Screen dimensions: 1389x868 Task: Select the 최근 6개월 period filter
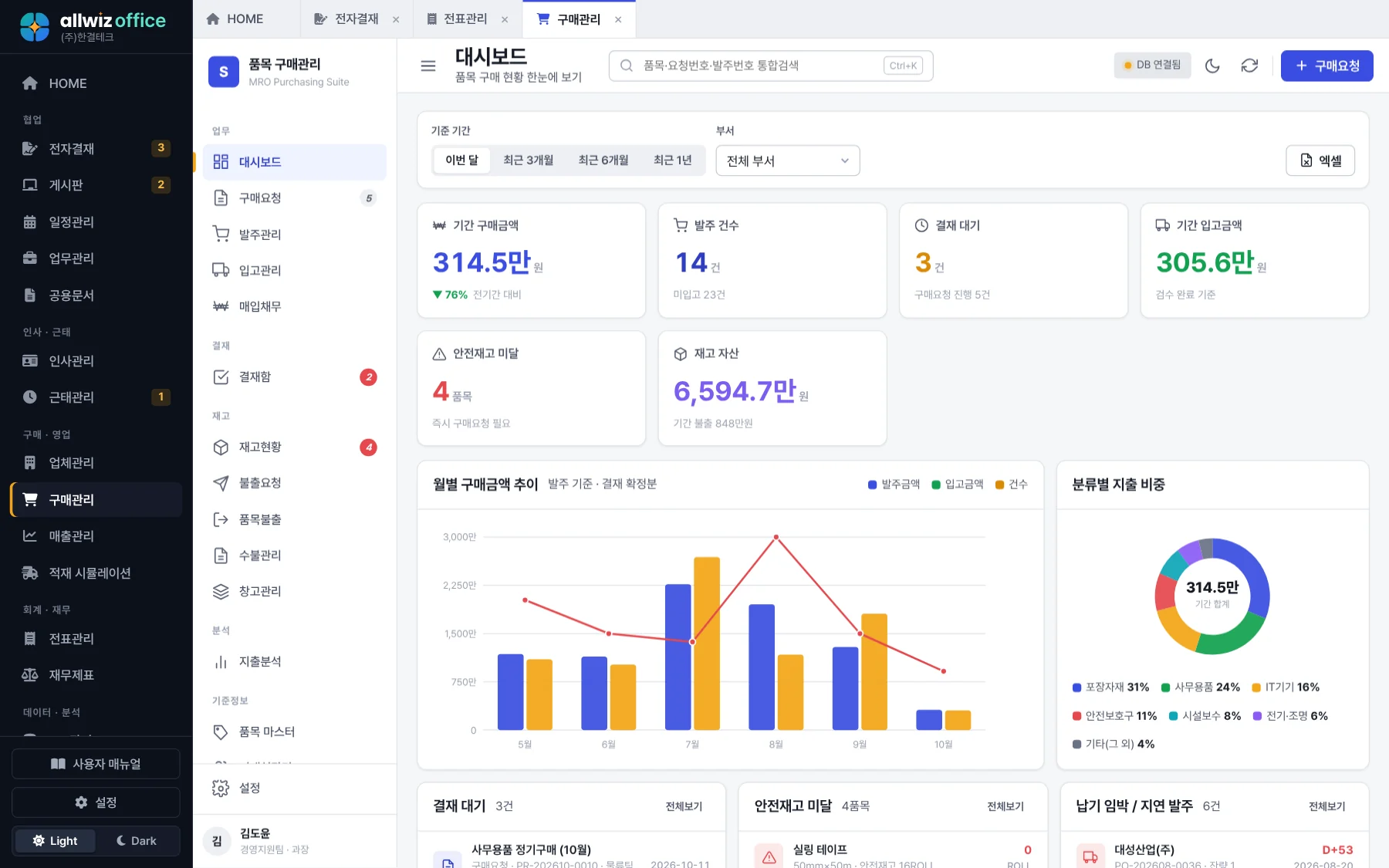[603, 160]
